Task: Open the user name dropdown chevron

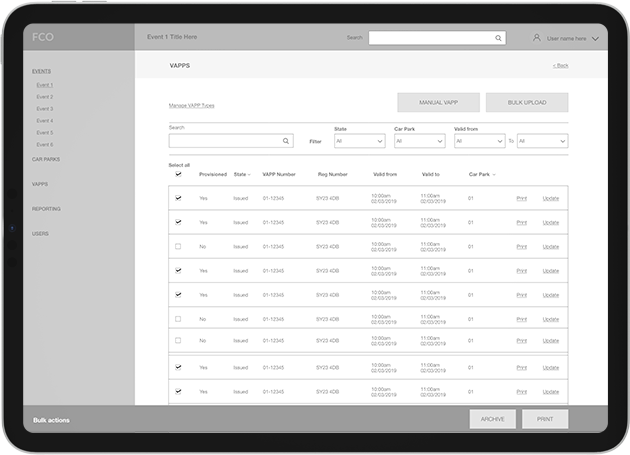Action: (x=595, y=39)
